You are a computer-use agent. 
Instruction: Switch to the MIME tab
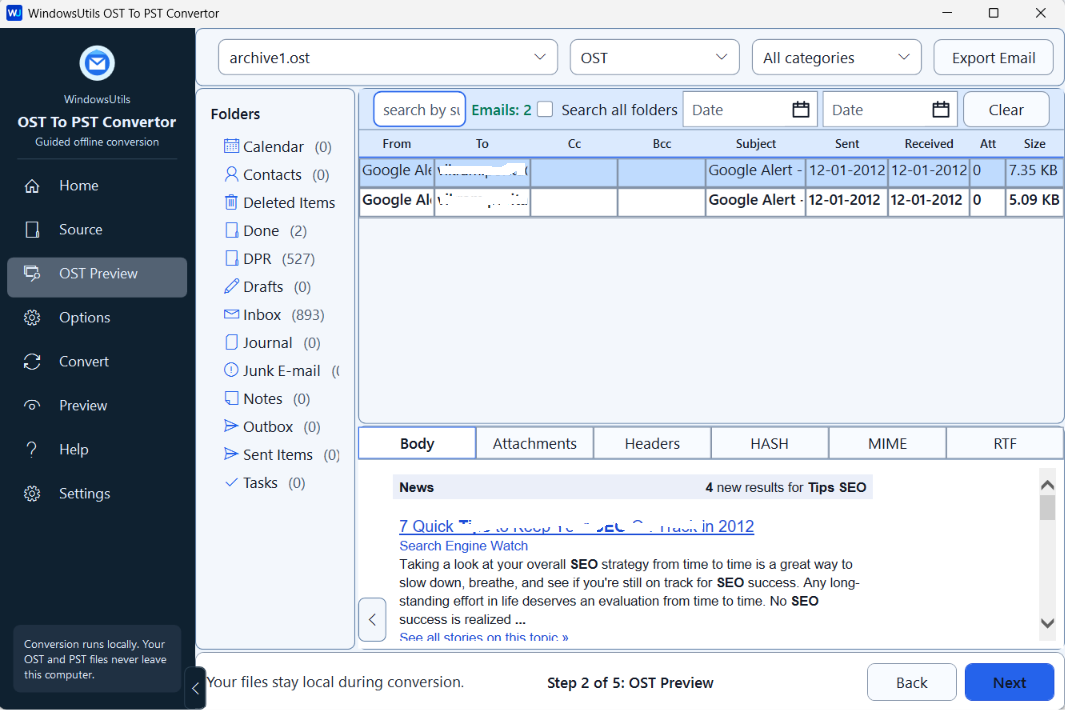[887, 444]
